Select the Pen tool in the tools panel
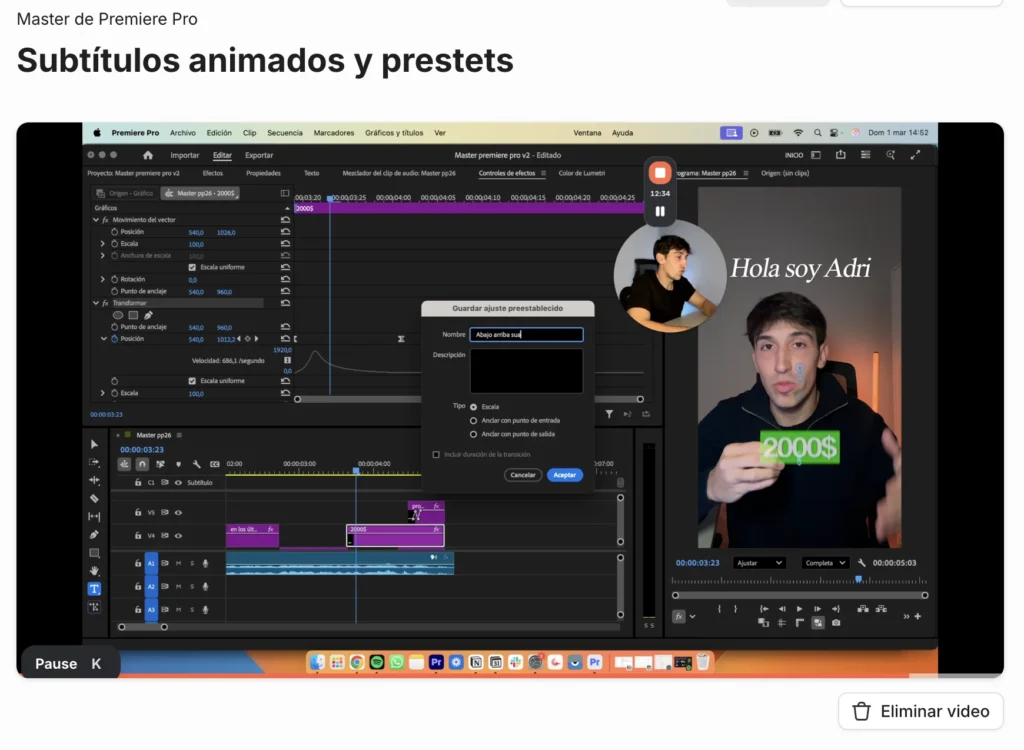1024x750 pixels. pos(94,535)
